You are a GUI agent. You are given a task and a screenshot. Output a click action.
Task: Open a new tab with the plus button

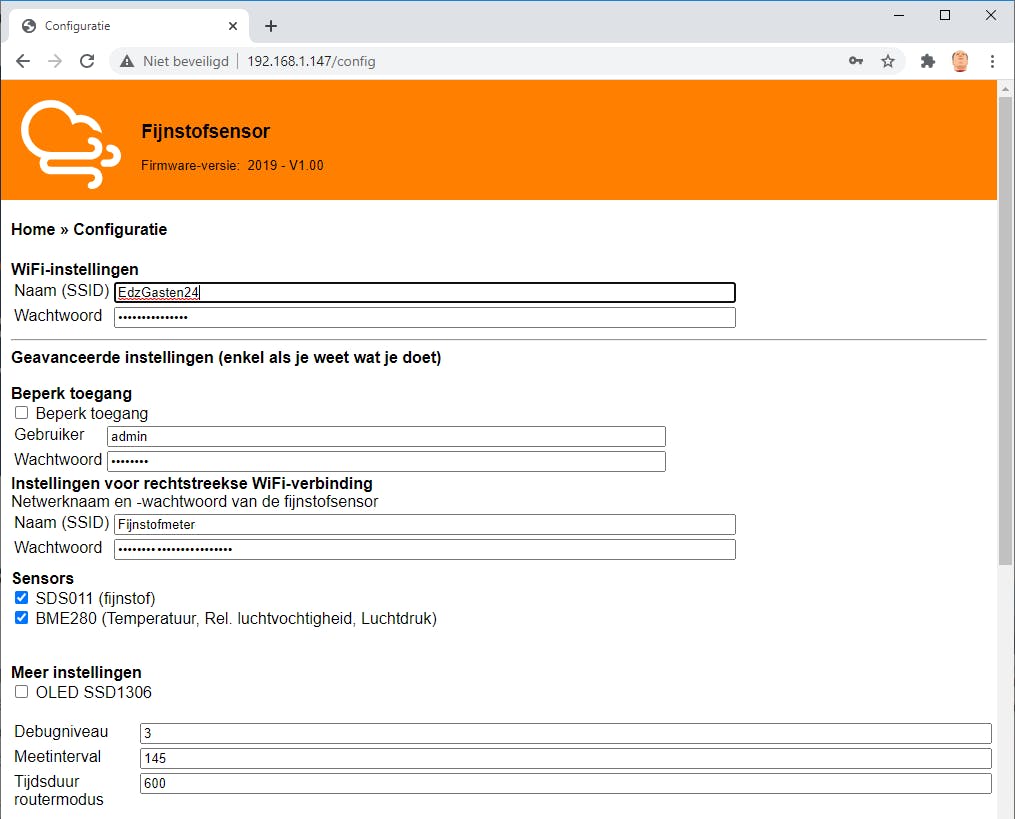pos(271,26)
